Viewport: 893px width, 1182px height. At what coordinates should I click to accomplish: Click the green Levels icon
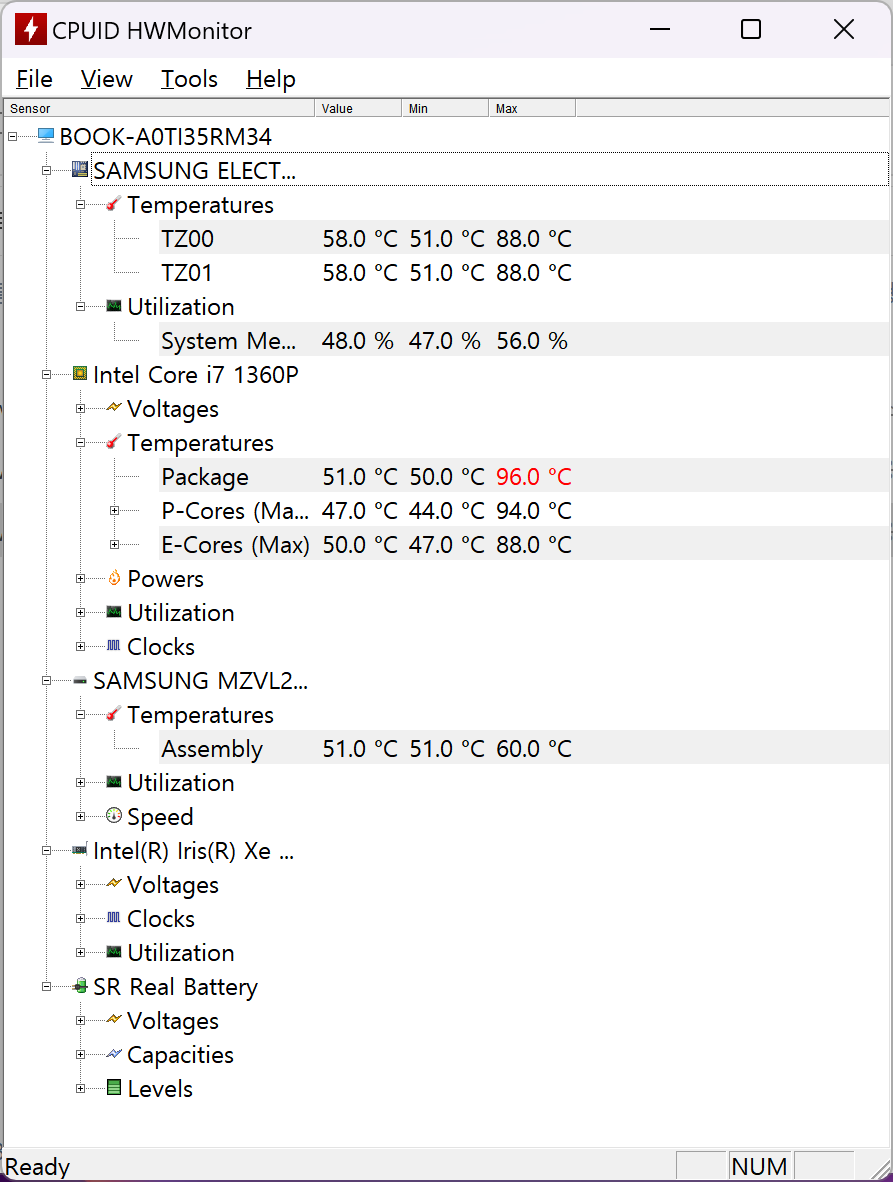pyautogui.click(x=114, y=1088)
